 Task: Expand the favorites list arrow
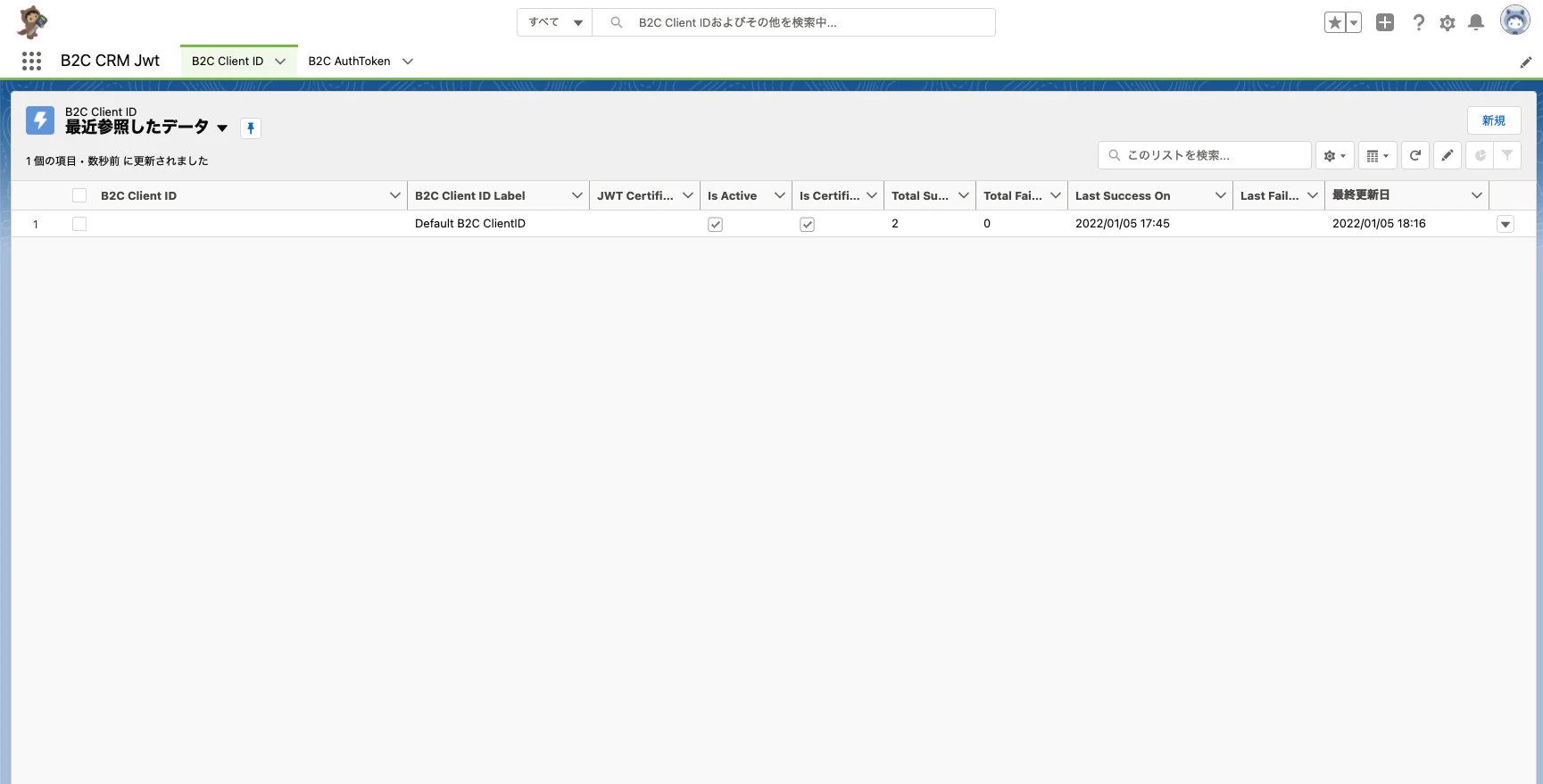1354,22
